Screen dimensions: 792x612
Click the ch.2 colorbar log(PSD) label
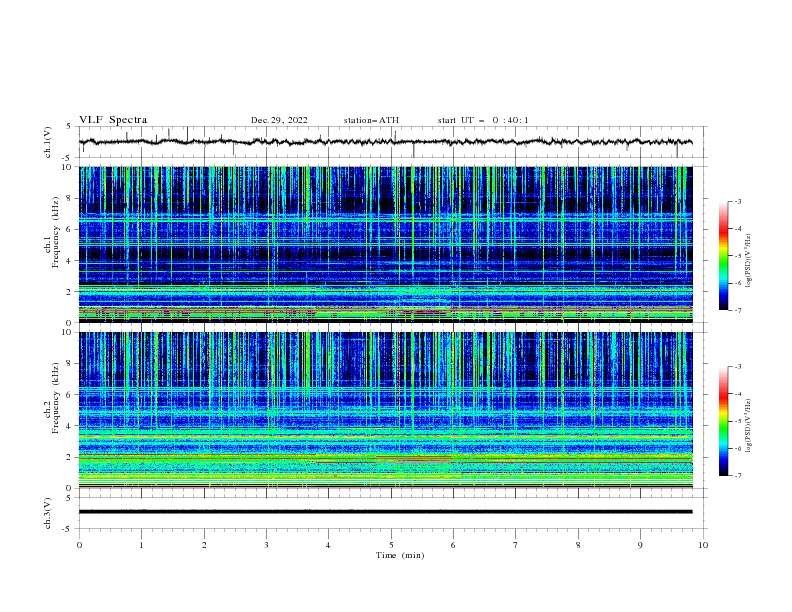pyautogui.click(x=748, y=426)
